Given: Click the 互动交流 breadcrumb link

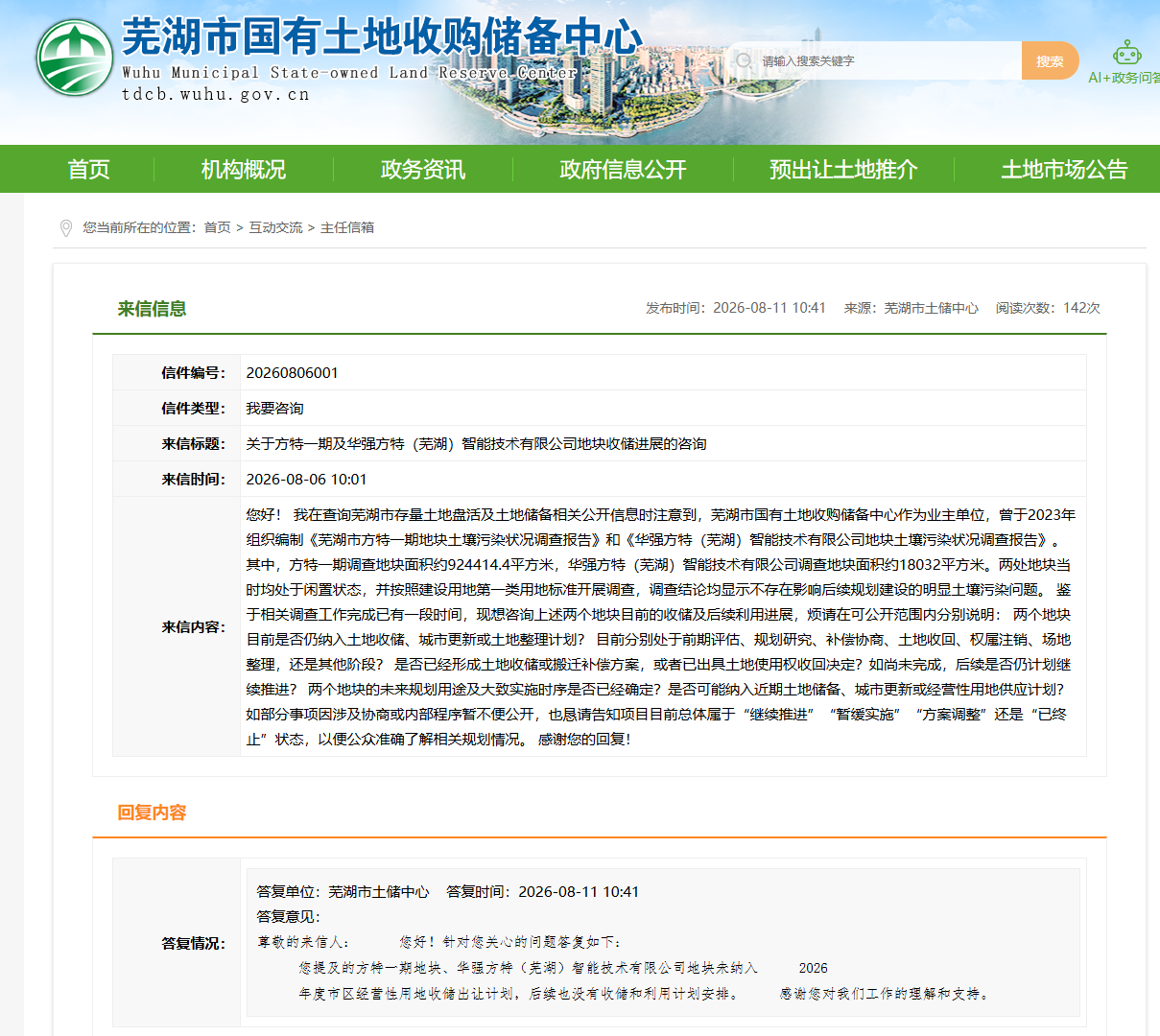Looking at the screenshot, I should tap(275, 227).
